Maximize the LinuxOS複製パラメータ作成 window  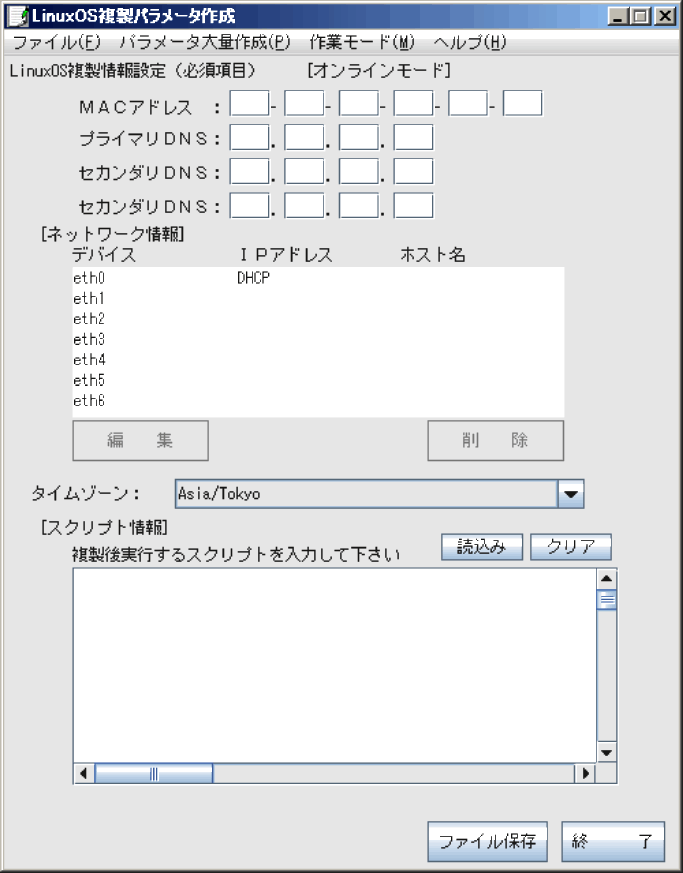[x=640, y=16]
